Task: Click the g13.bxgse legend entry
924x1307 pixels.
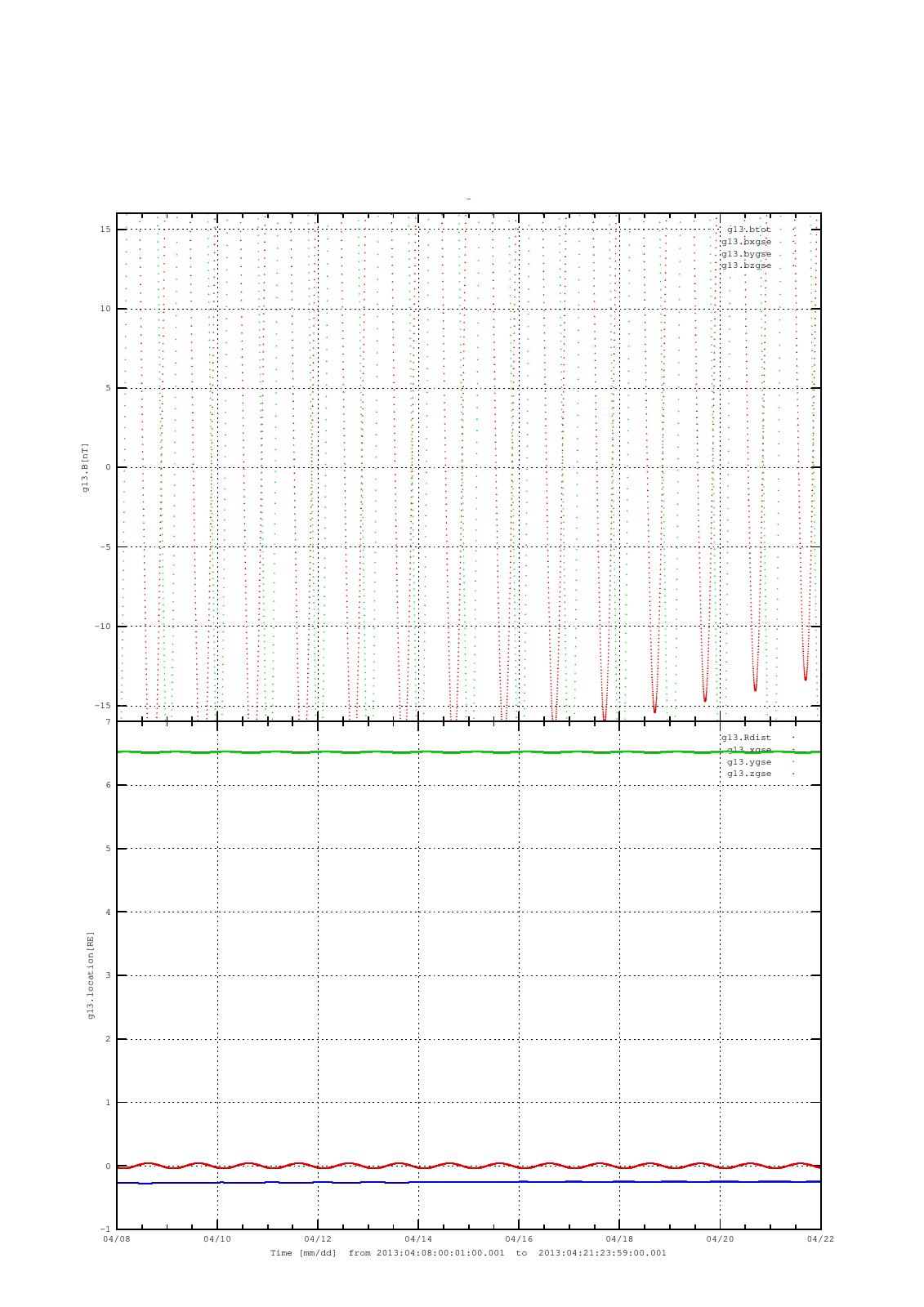Action: [x=746, y=242]
